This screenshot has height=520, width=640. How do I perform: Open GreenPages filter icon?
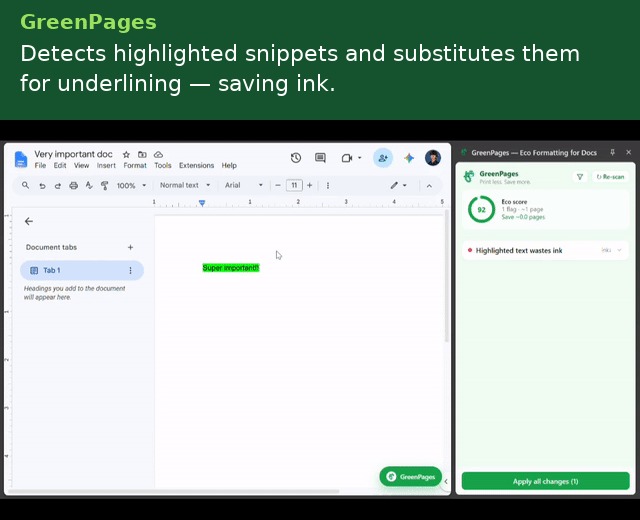pos(580,177)
